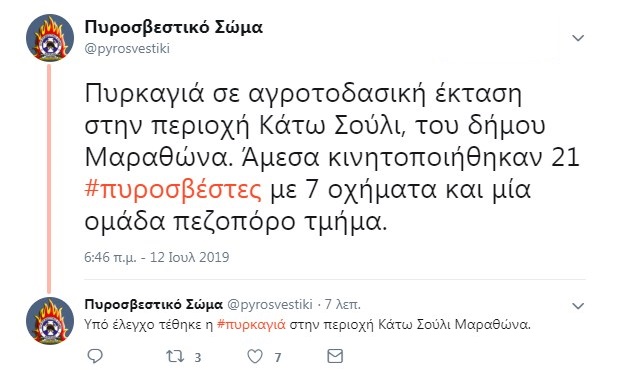Visit the @pyrosvestiki handle under the main name
This screenshot has height=370, width=621.
[x=127, y=49]
